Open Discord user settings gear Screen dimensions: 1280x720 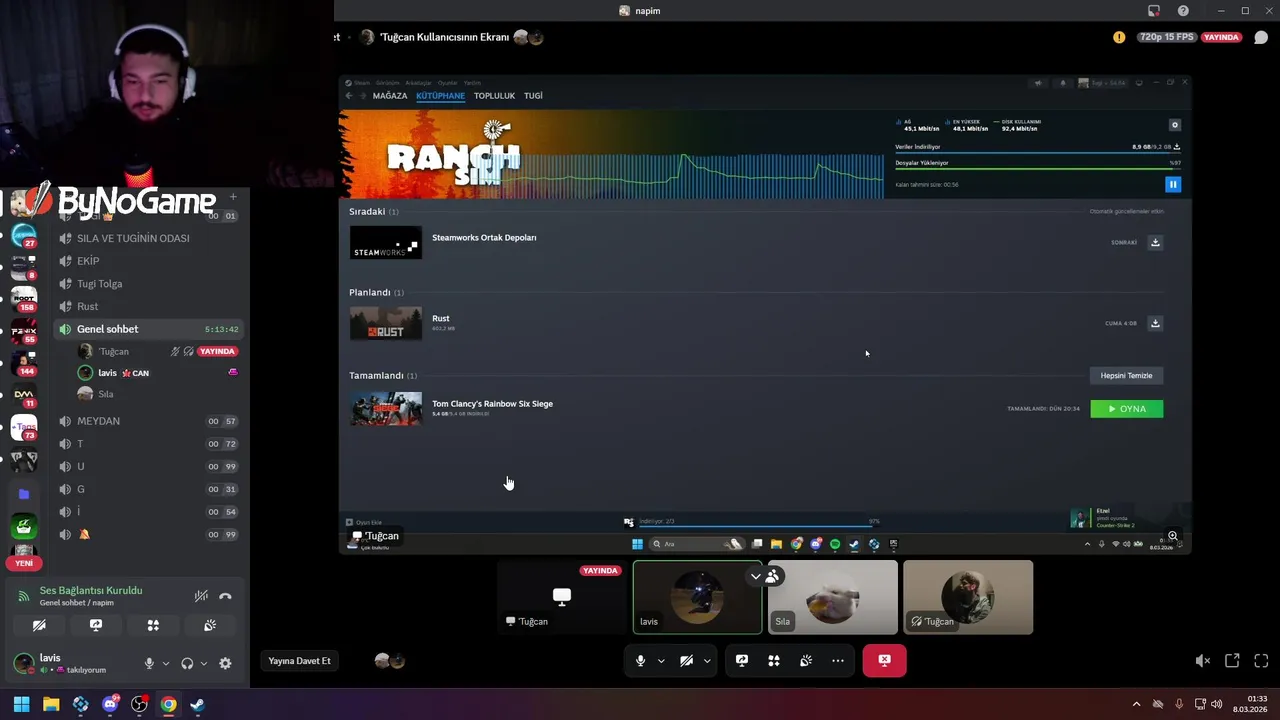pos(225,663)
